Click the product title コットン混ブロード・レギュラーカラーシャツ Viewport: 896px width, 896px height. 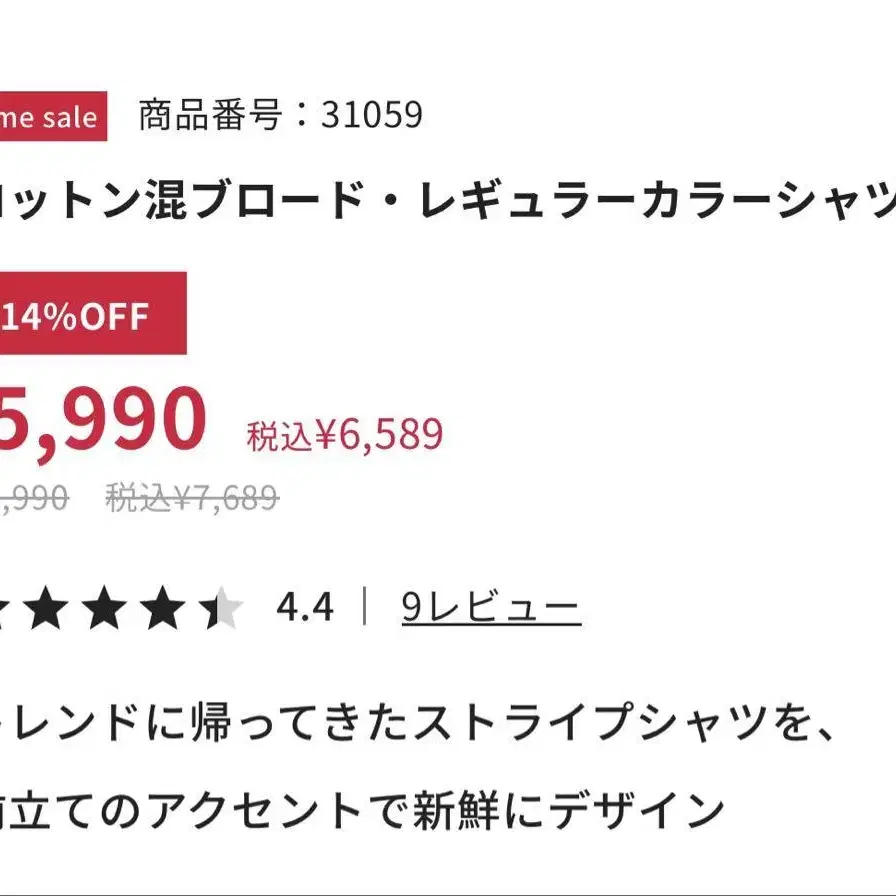pos(448,199)
